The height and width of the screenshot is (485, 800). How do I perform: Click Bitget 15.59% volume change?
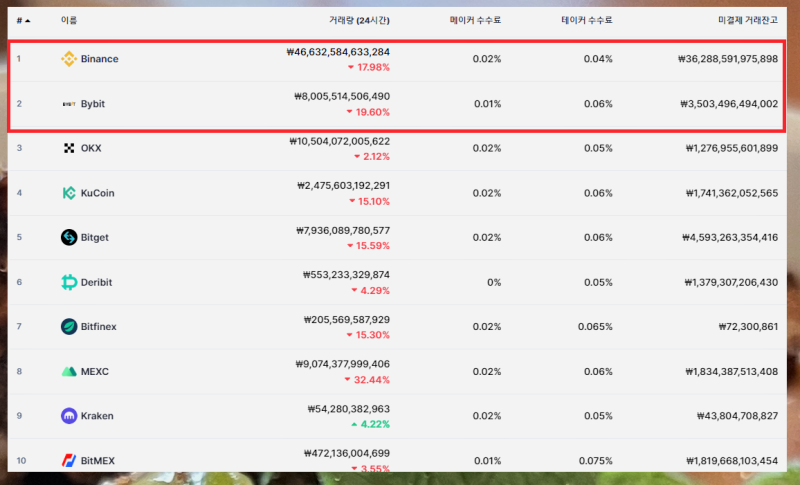point(368,246)
